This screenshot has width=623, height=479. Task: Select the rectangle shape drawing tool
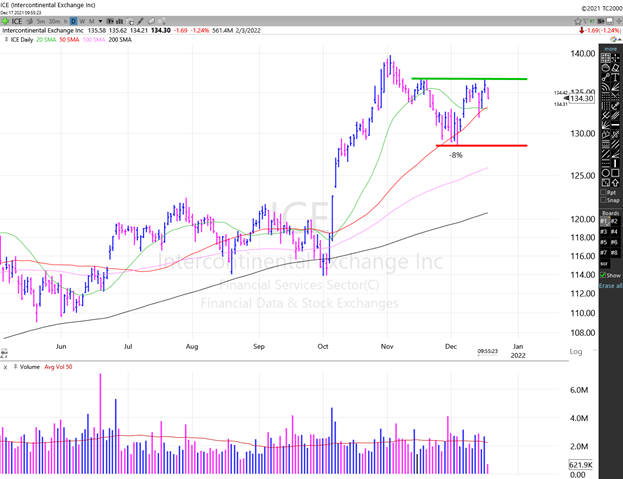[615, 172]
